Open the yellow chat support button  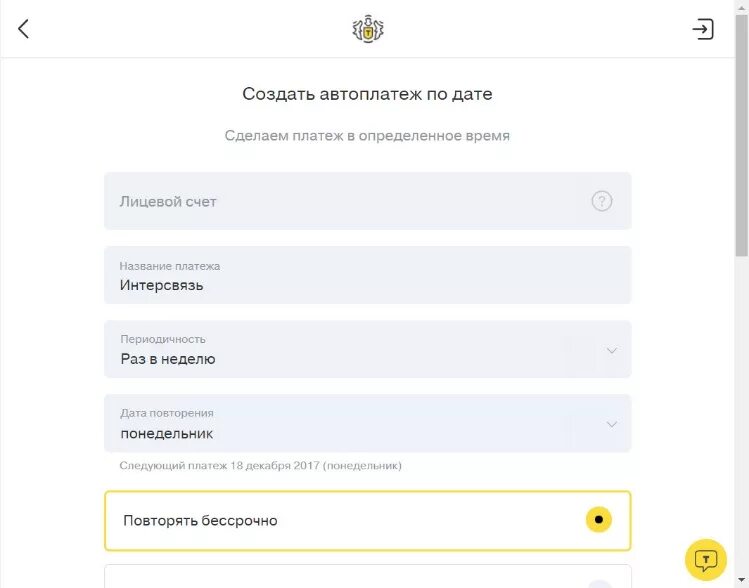click(705, 559)
